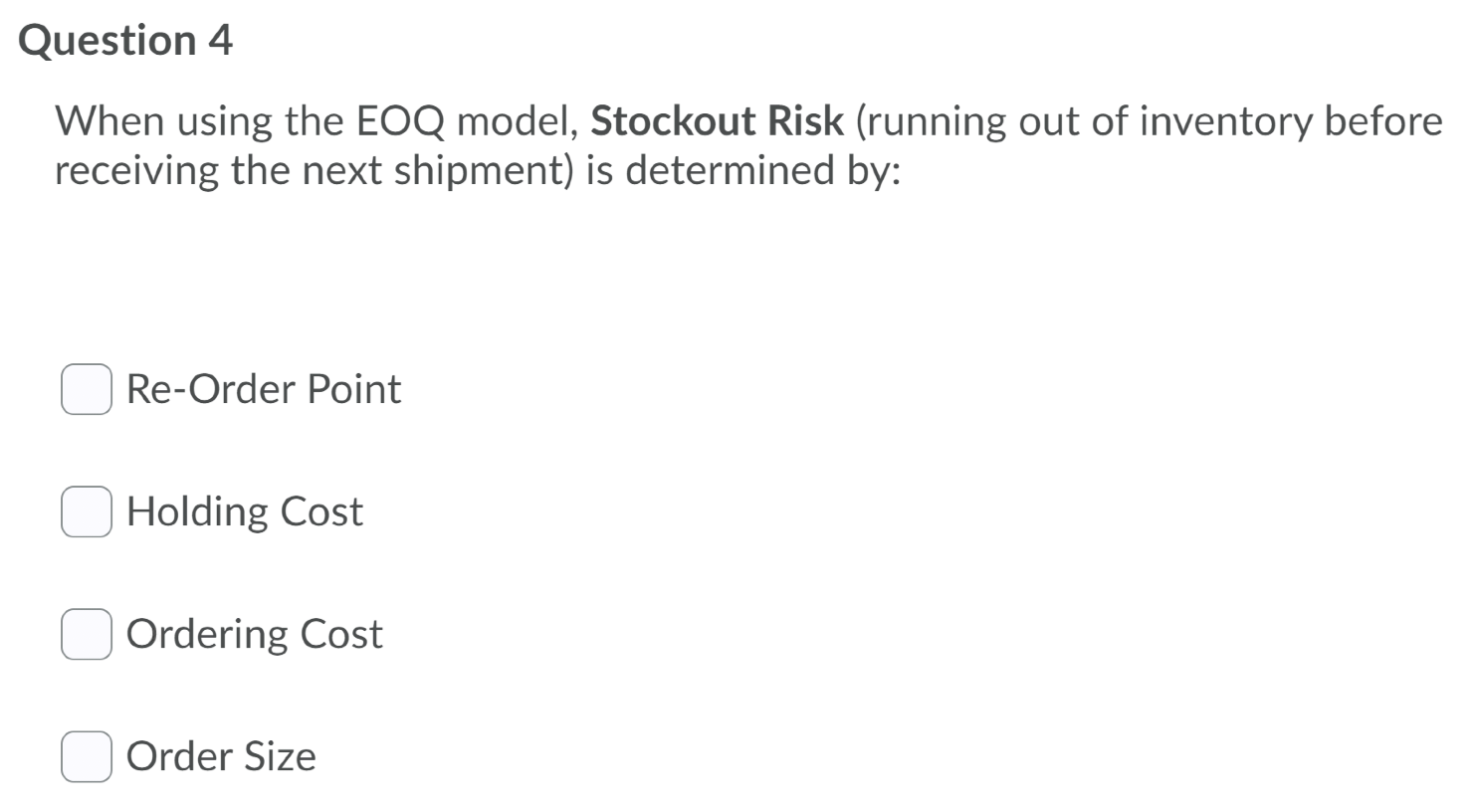Click the redacted block below the question text
The width and height of the screenshot is (1477, 812).
tap(373, 259)
